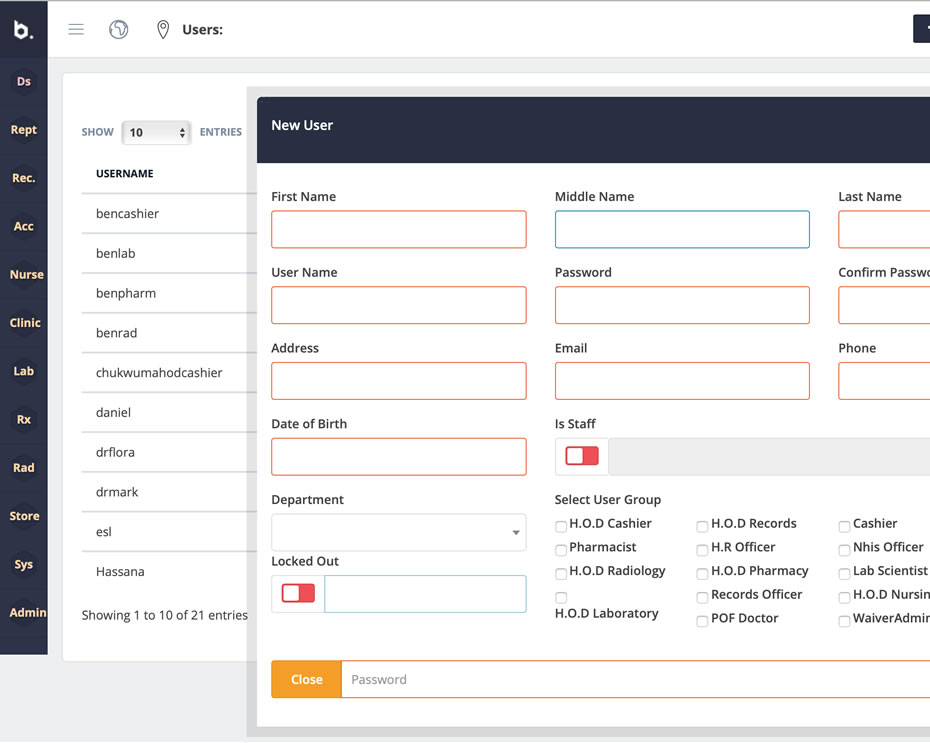Check the H.O.D Laboratory user group
Viewport: 930px width, 743px height.
point(560,597)
